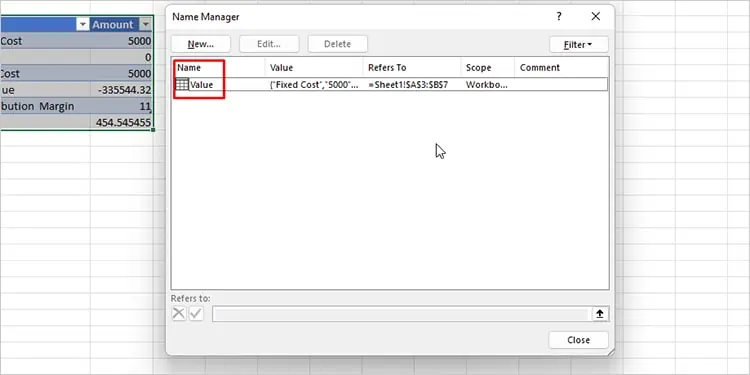
Task: Select the cell with value 0
Action: [121, 57]
